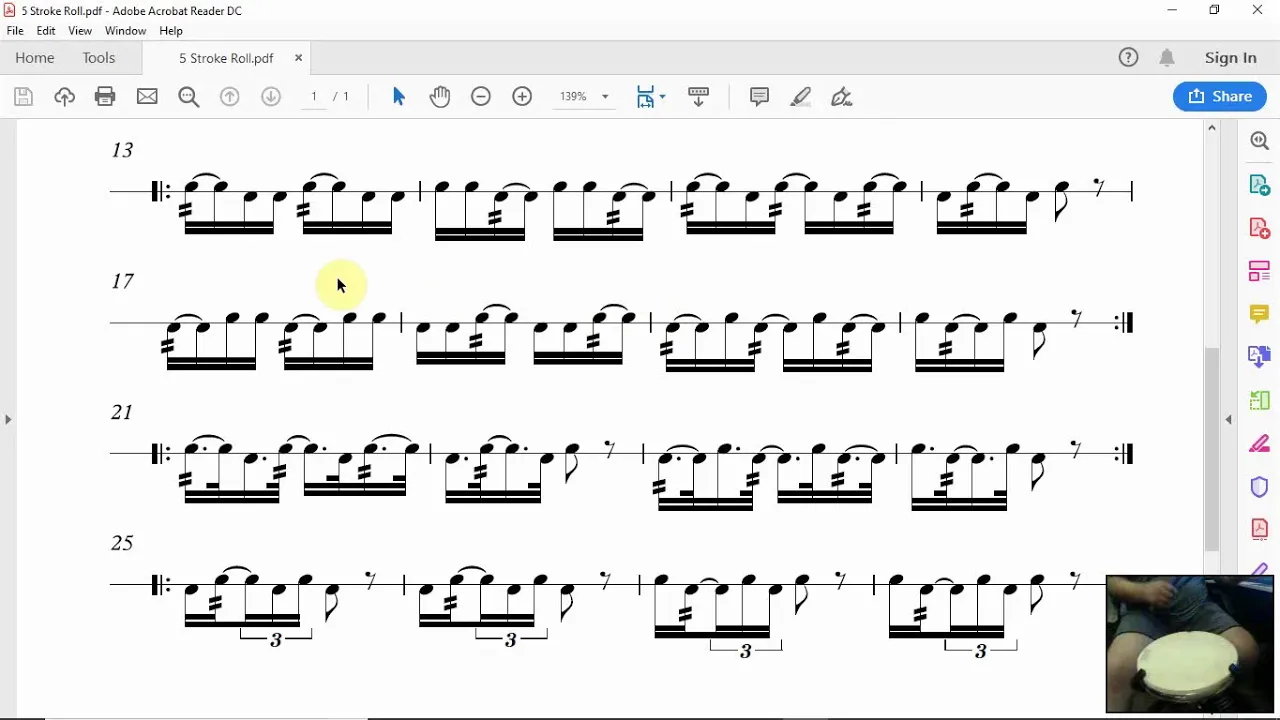Click the vertical scrollbar thumb

pyautogui.click(x=1212, y=448)
